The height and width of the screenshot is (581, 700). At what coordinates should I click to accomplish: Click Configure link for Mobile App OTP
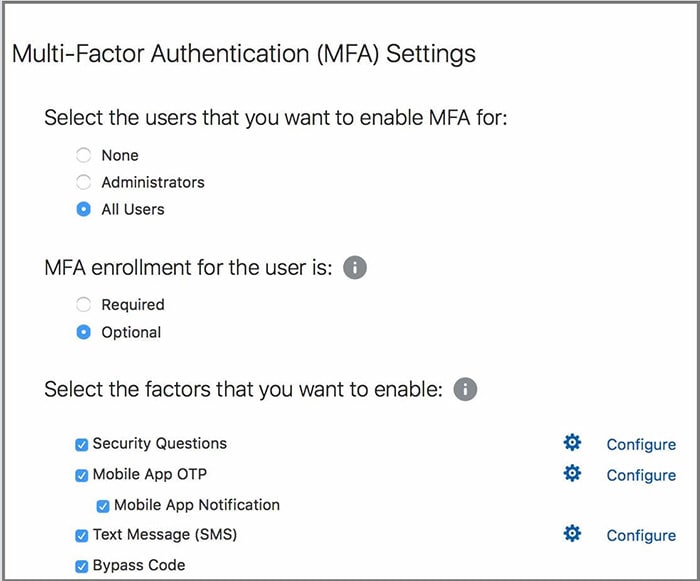(x=641, y=475)
